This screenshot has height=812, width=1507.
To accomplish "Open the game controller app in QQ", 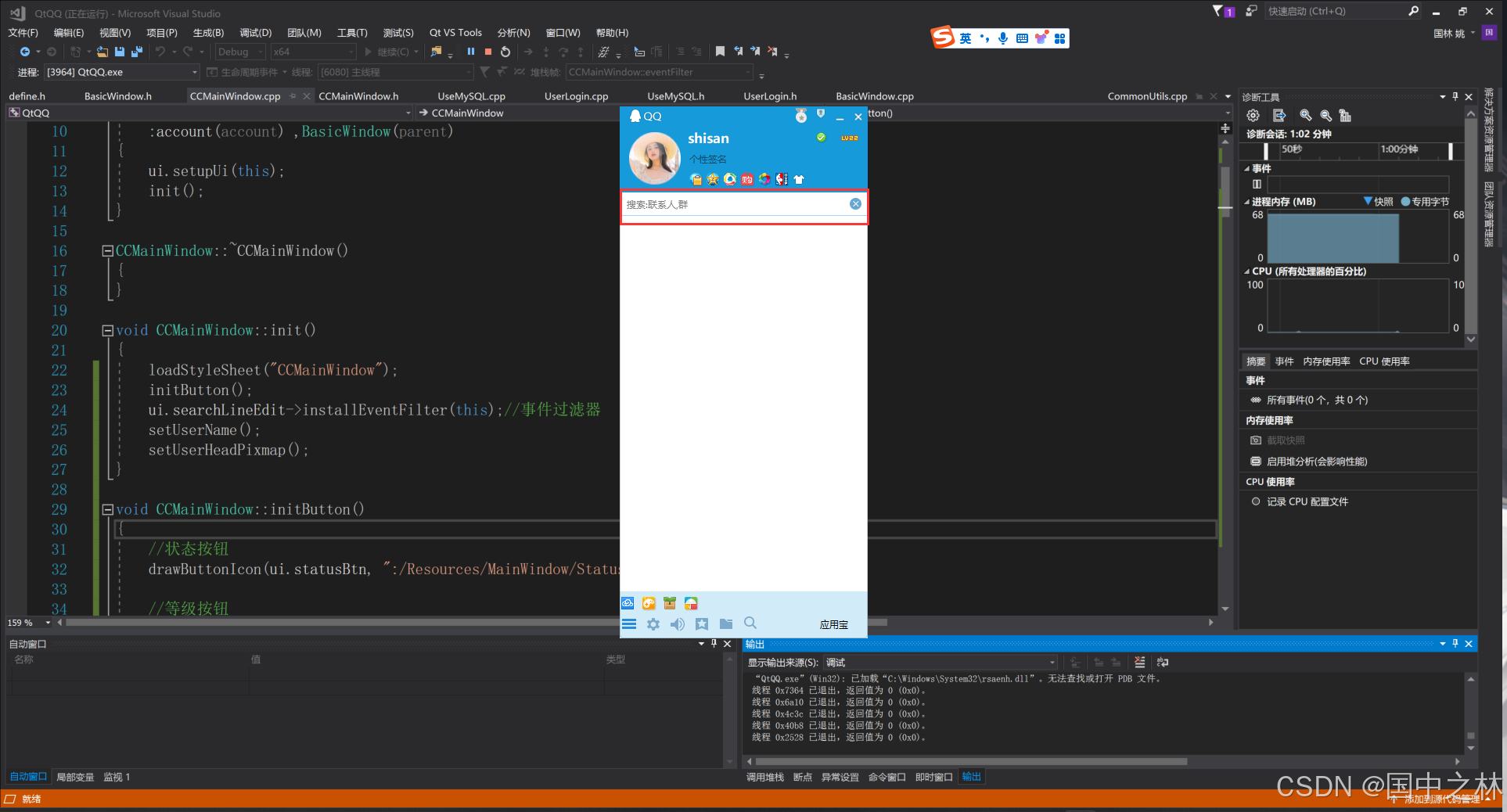I will point(649,603).
